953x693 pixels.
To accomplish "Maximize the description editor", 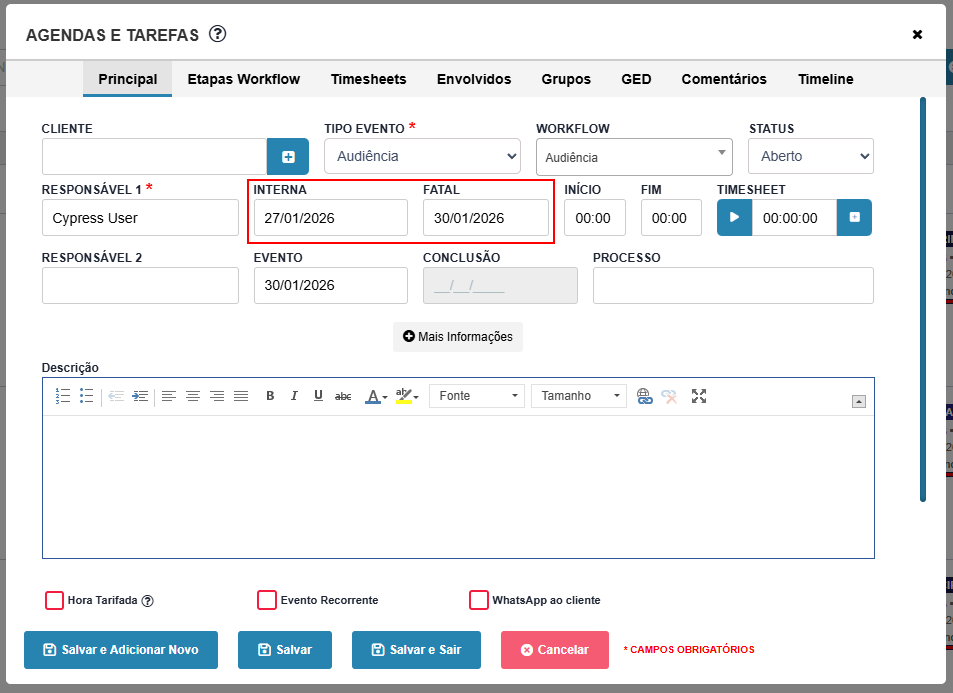I will tap(699, 396).
